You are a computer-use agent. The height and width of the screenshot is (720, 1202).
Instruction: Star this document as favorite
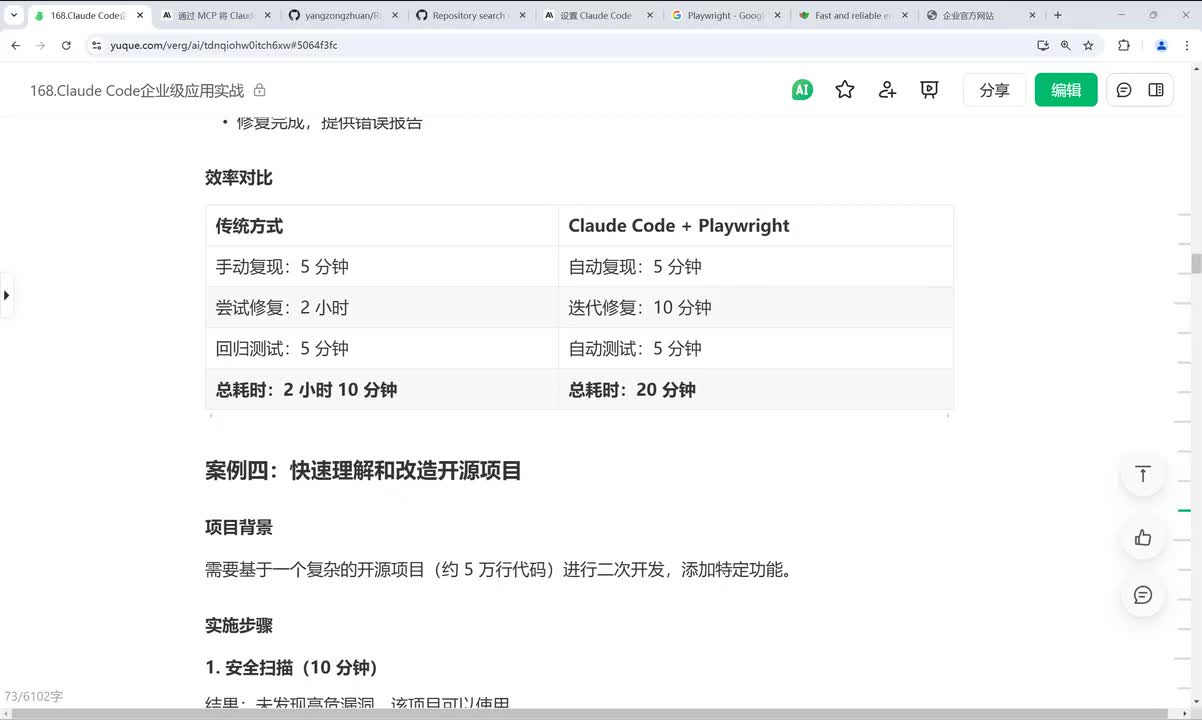(x=845, y=90)
